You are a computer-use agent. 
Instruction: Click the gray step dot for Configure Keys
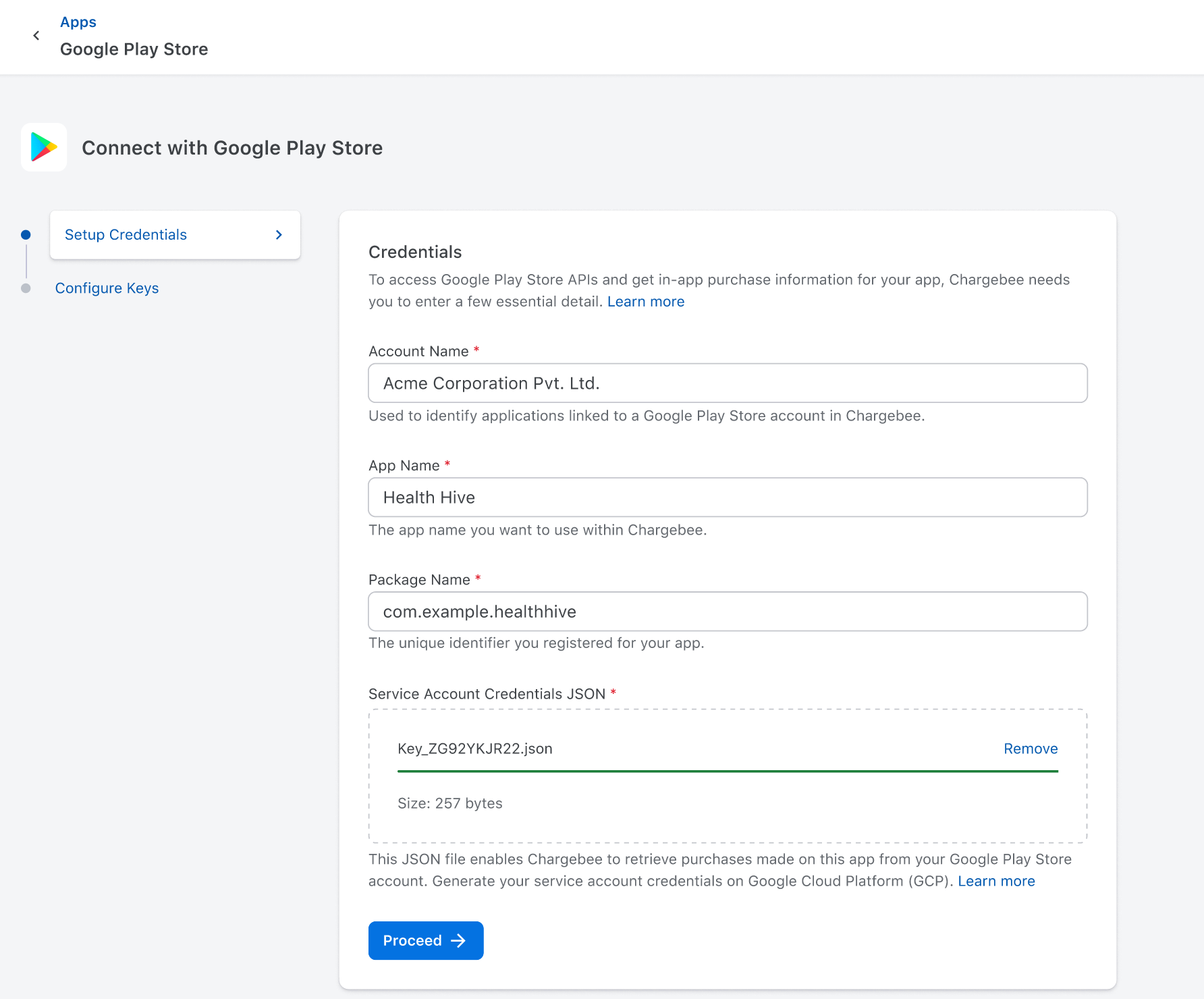[26, 288]
